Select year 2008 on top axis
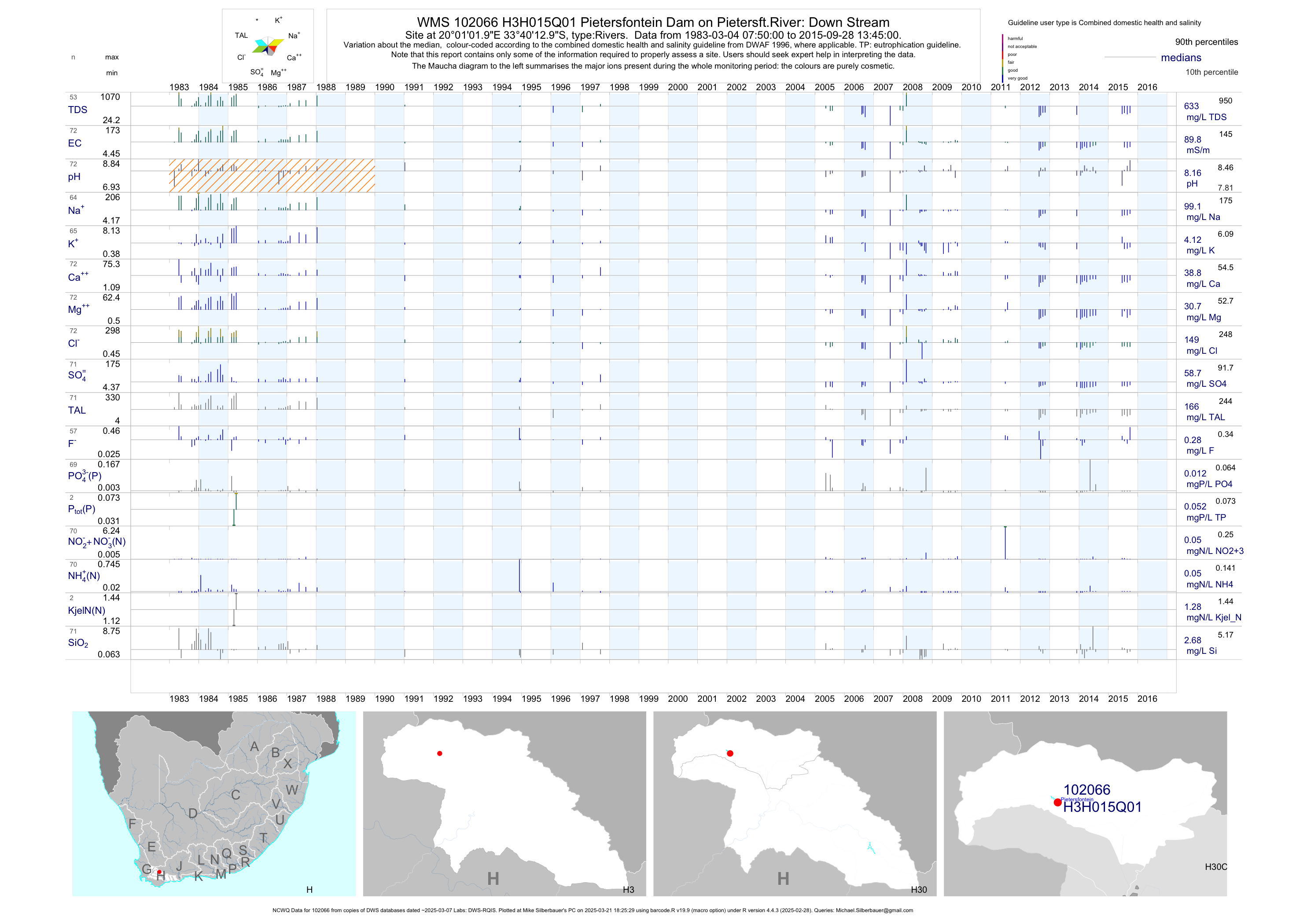This screenshot has height=924, width=1307. coord(912,87)
